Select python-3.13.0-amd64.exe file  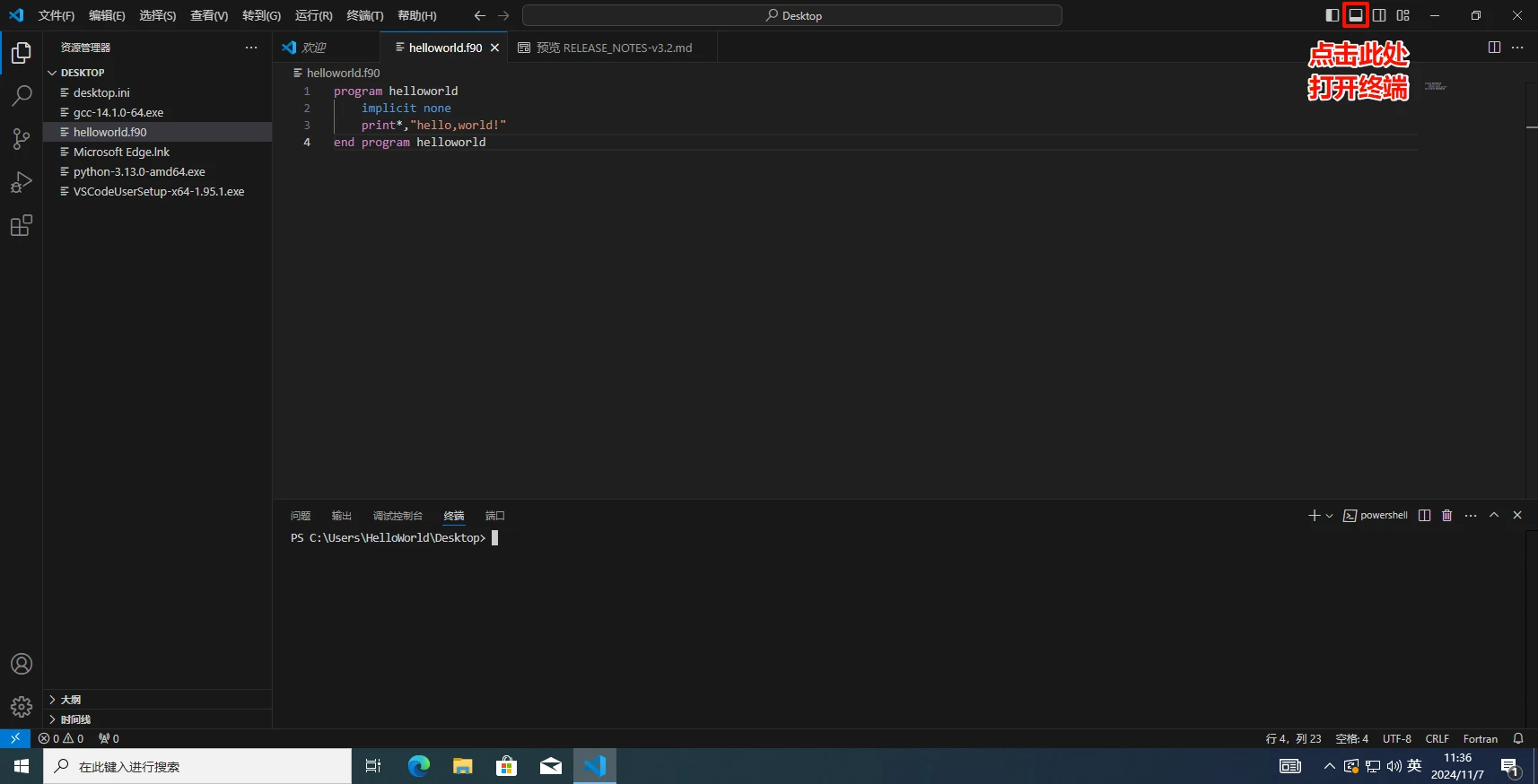coord(157,171)
